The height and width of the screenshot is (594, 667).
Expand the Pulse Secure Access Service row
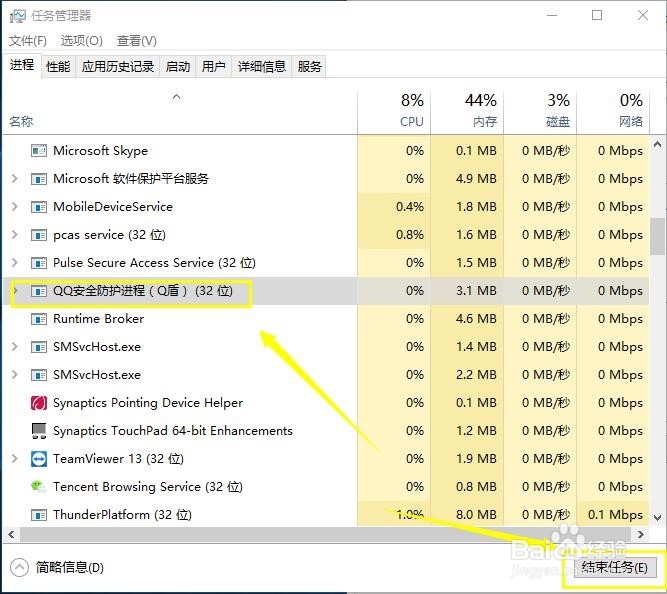pos(15,263)
